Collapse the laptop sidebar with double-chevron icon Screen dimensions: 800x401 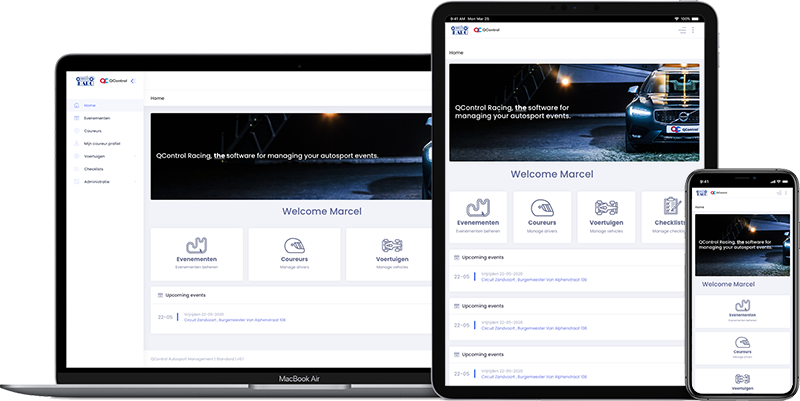133,81
